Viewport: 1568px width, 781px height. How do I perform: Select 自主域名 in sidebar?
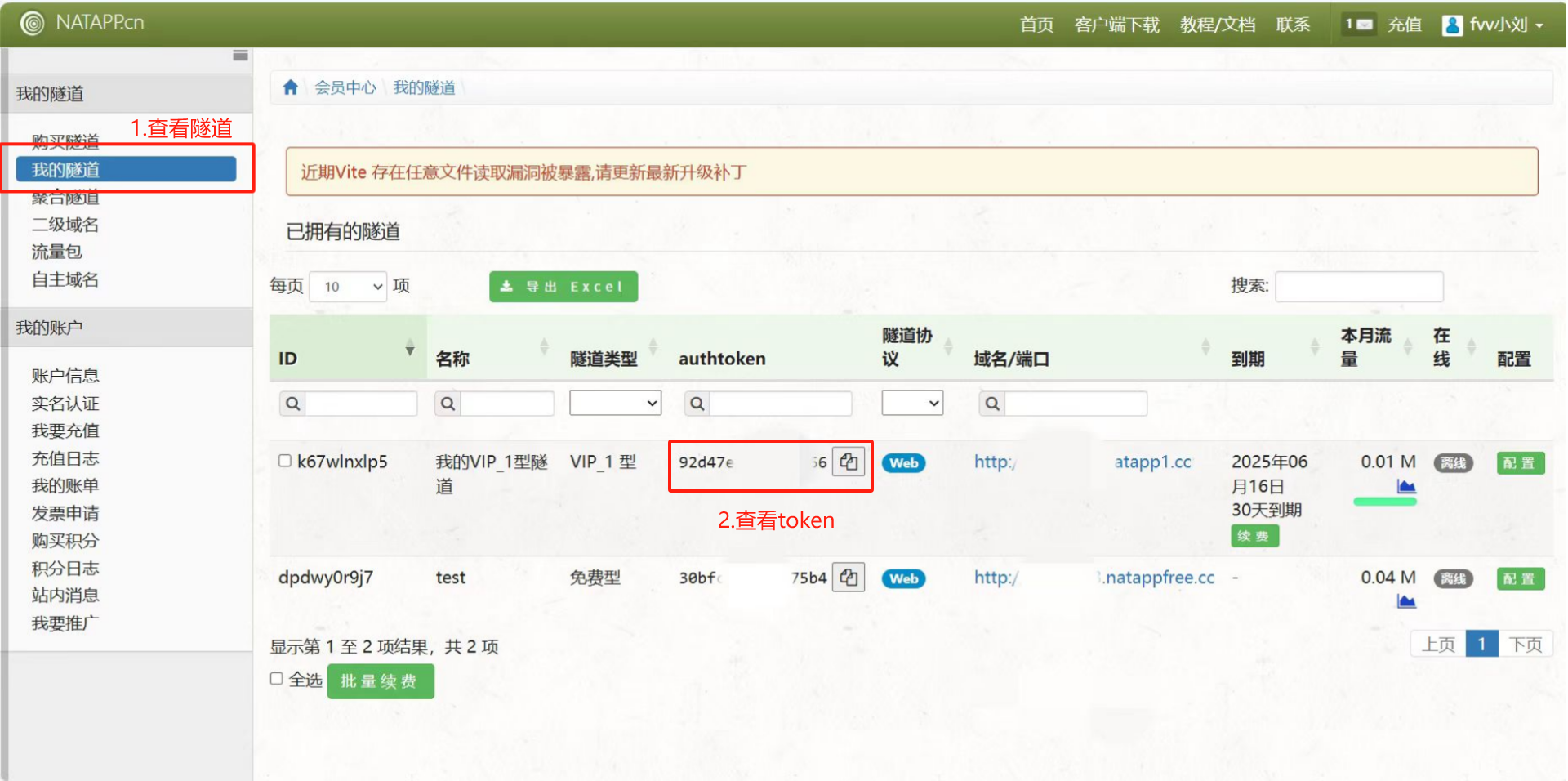click(x=65, y=279)
